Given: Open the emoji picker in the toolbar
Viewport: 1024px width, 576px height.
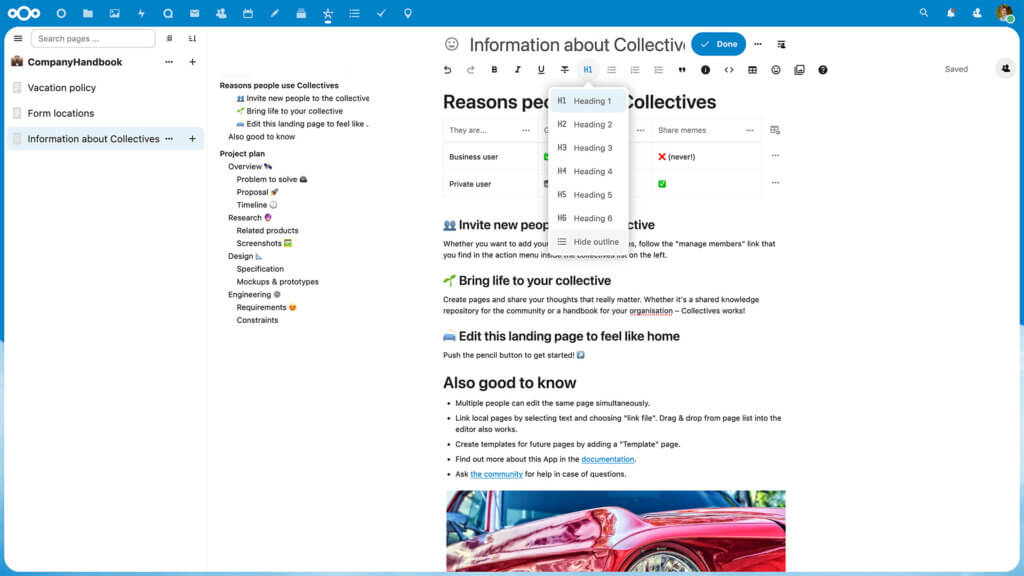Looking at the screenshot, I should [x=775, y=70].
